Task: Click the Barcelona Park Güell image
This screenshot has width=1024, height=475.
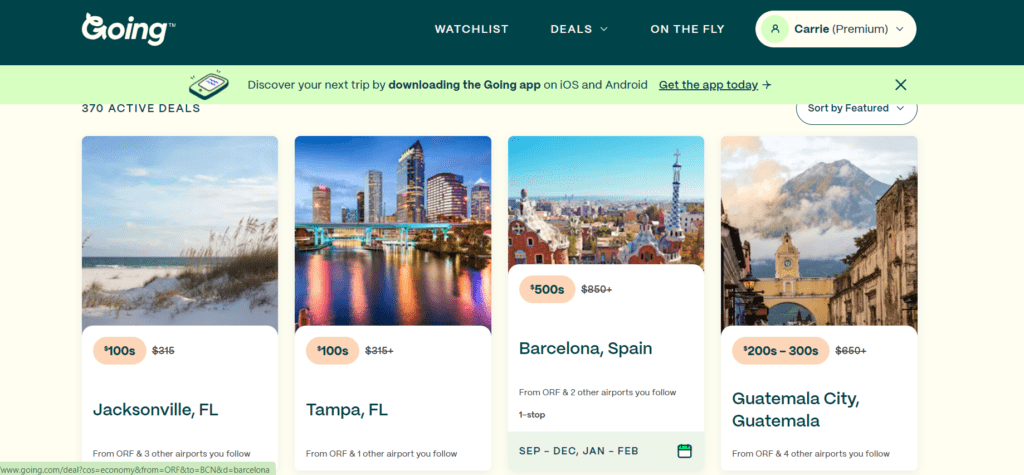Action: (606, 202)
